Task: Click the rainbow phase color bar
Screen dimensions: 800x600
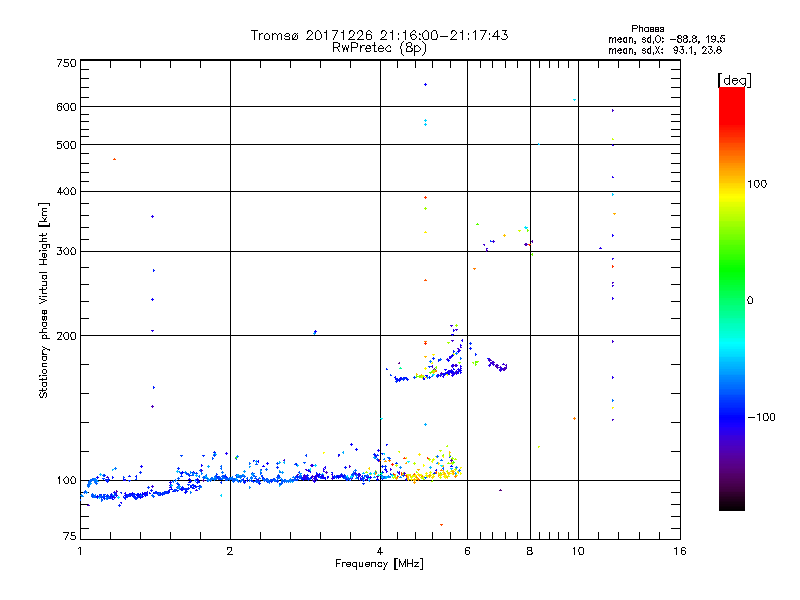Action: click(x=732, y=299)
